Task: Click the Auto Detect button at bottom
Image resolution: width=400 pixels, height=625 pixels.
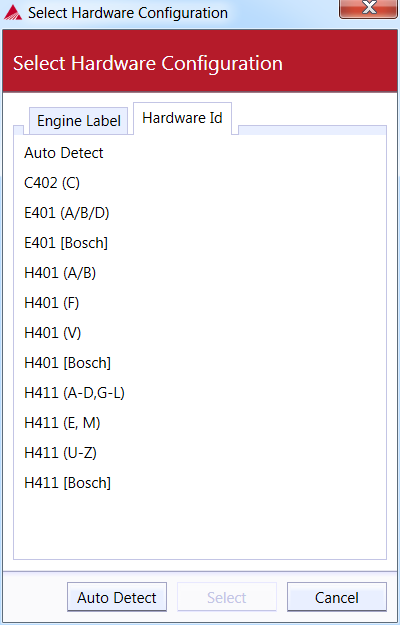Action: (117, 597)
